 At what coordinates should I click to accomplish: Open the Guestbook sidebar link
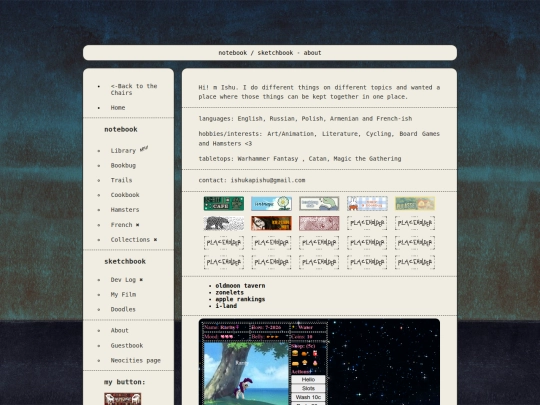pos(127,345)
